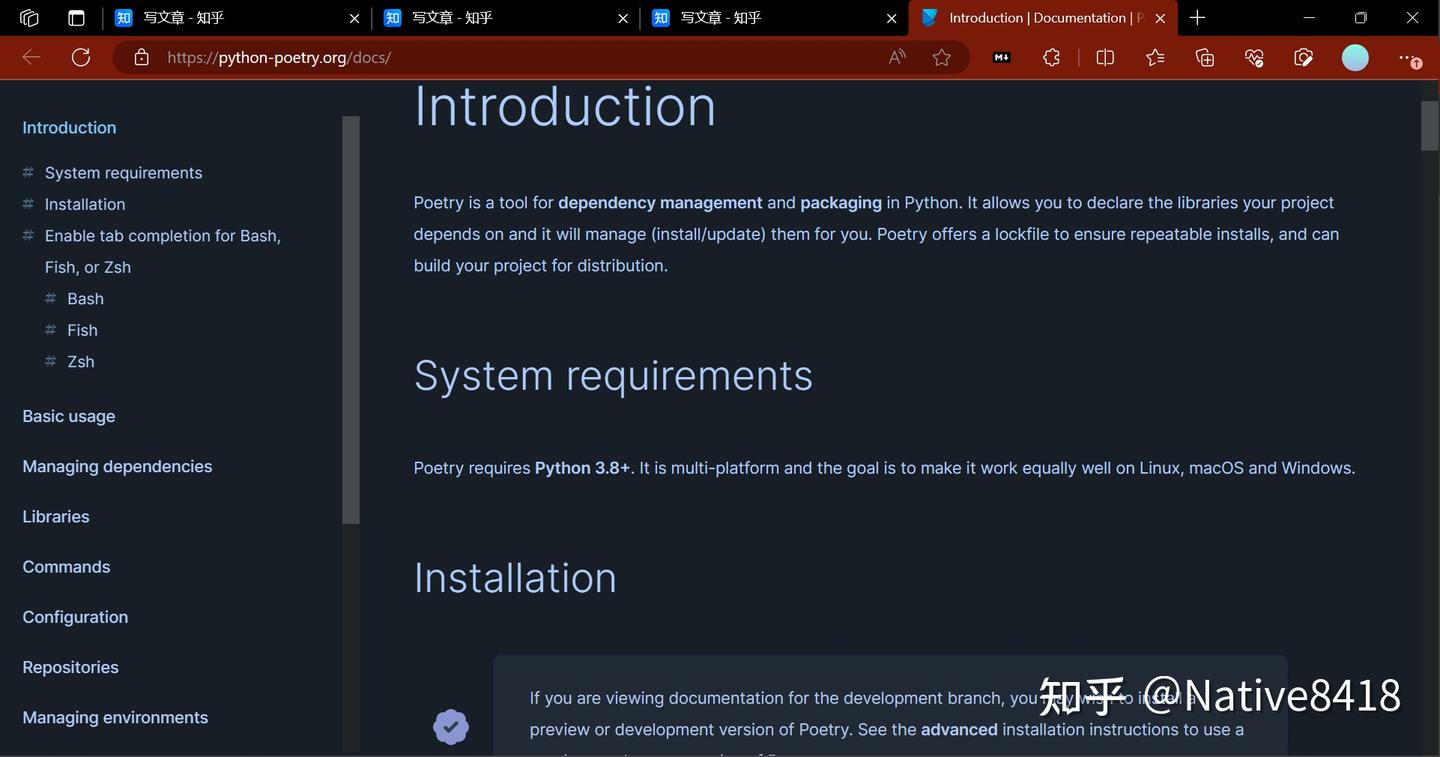Open Repositories docs page
The height and width of the screenshot is (757, 1440).
pos(70,667)
